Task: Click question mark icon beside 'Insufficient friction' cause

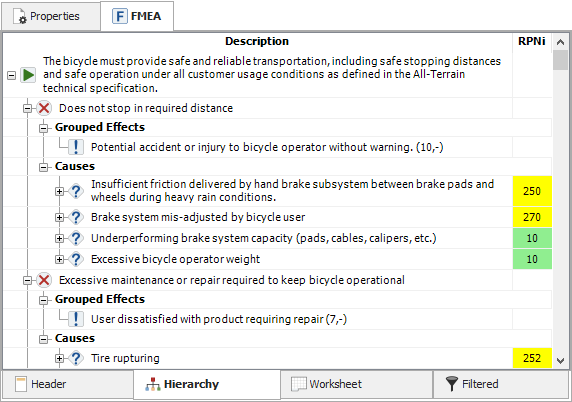Action: coord(76,191)
